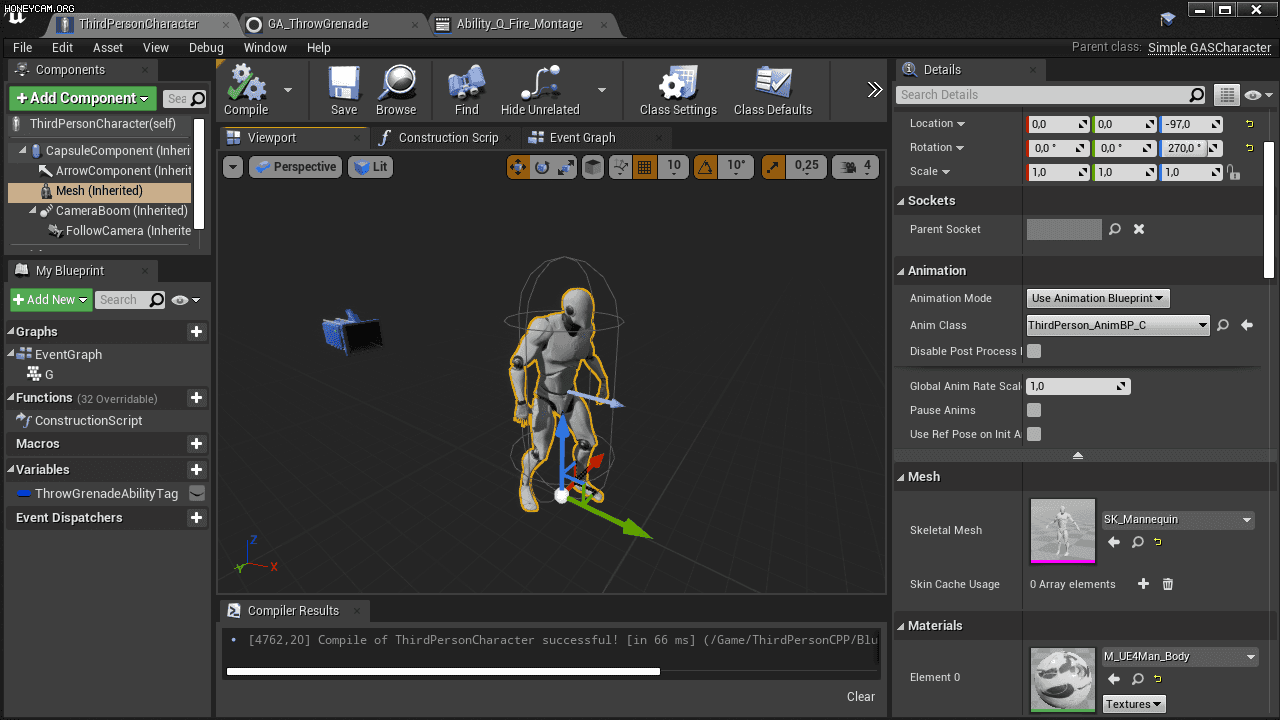The image size is (1280, 720).
Task: Expand the SK_Mannequin skeletal mesh dropdown
Action: click(x=1177, y=520)
